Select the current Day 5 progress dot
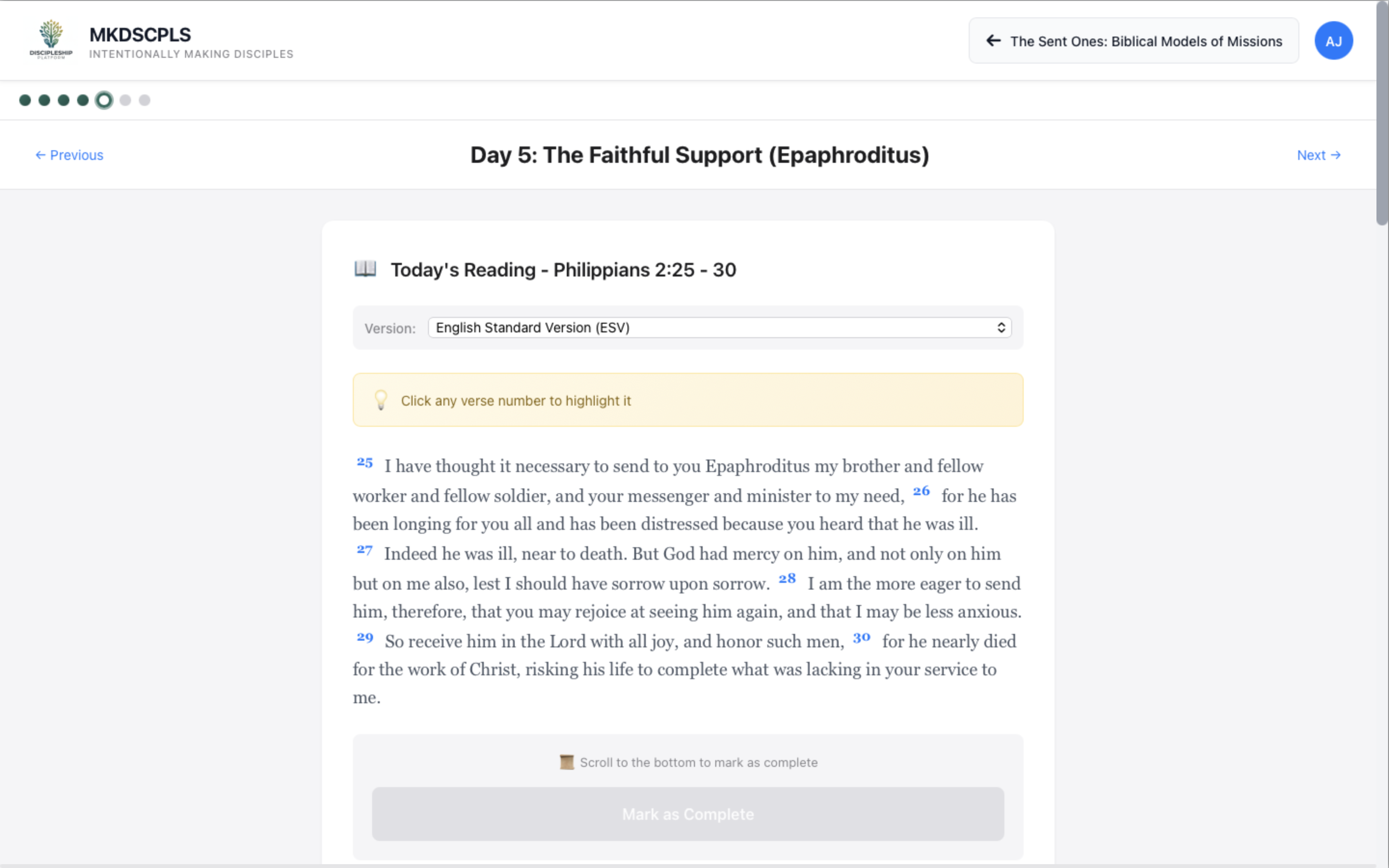 tap(104, 100)
